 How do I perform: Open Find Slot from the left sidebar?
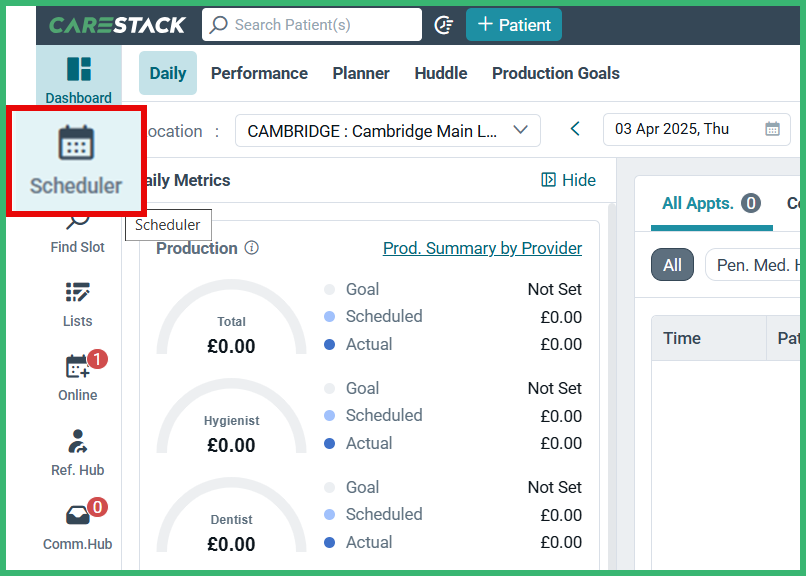pos(77,235)
